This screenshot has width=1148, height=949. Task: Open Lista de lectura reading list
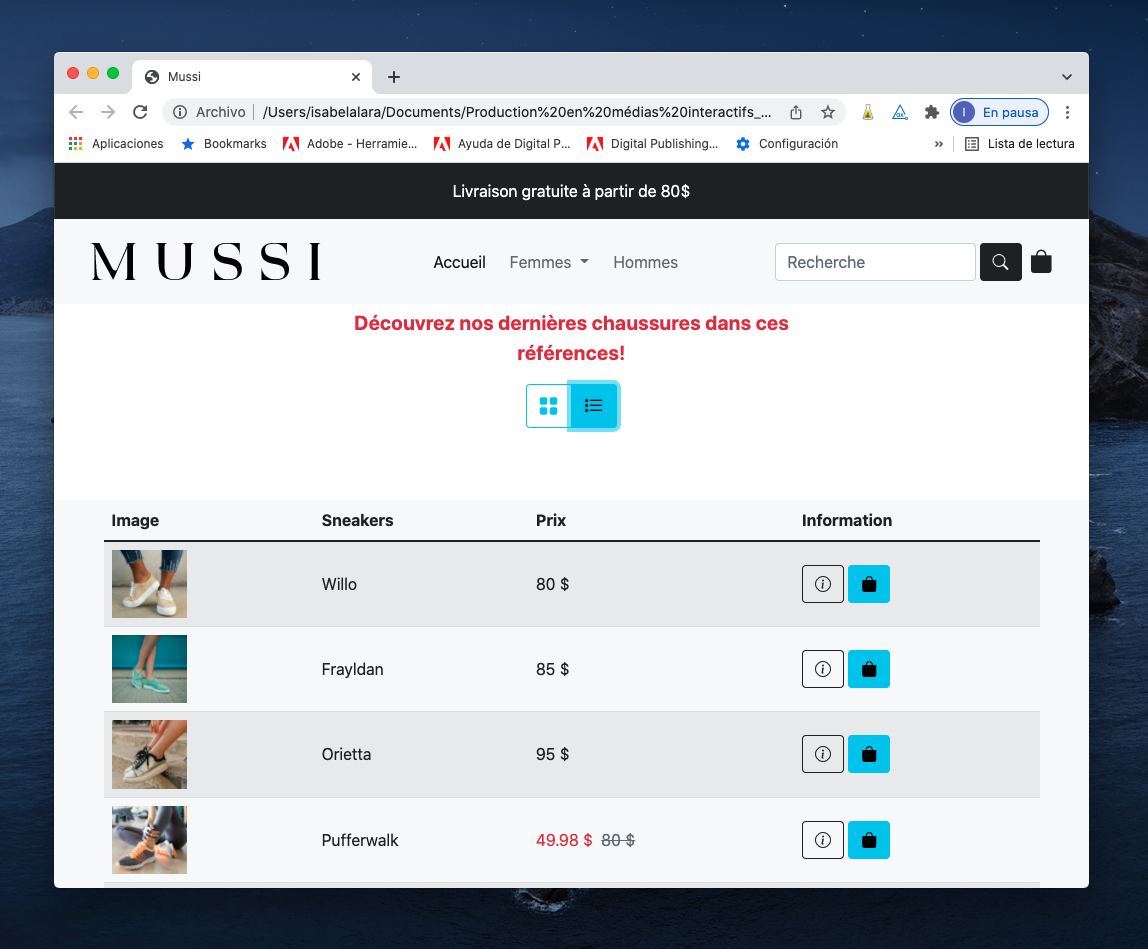coord(1019,144)
